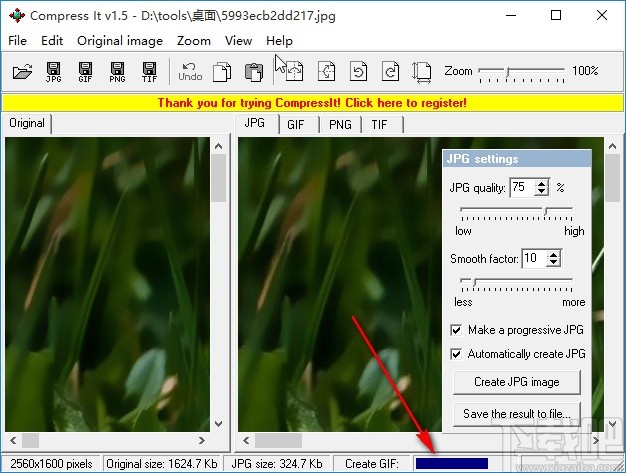Switch to the GIF tab
Viewport: 626px width, 473px height.
tap(296, 124)
